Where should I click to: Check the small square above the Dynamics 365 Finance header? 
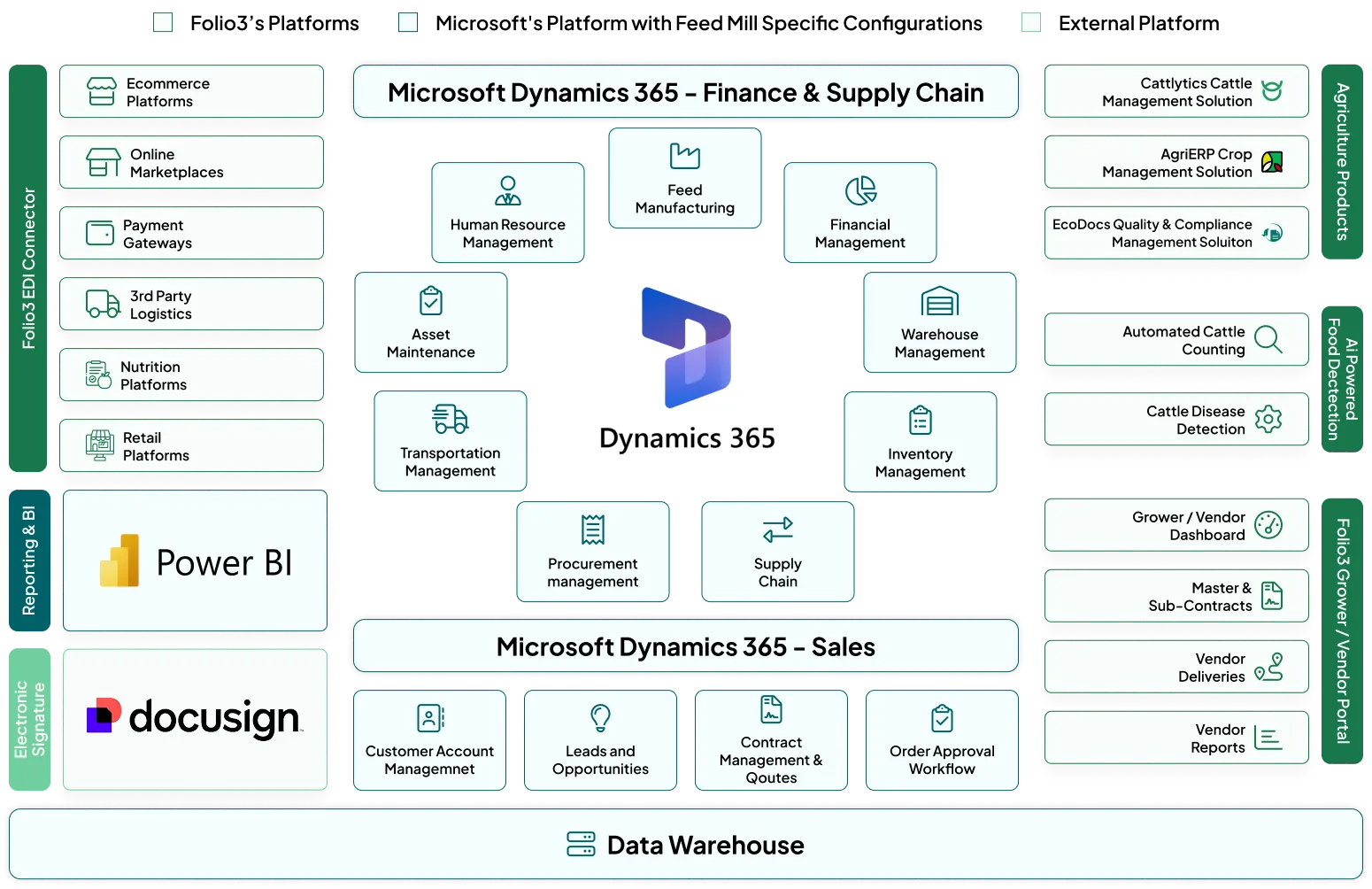(x=407, y=21)
